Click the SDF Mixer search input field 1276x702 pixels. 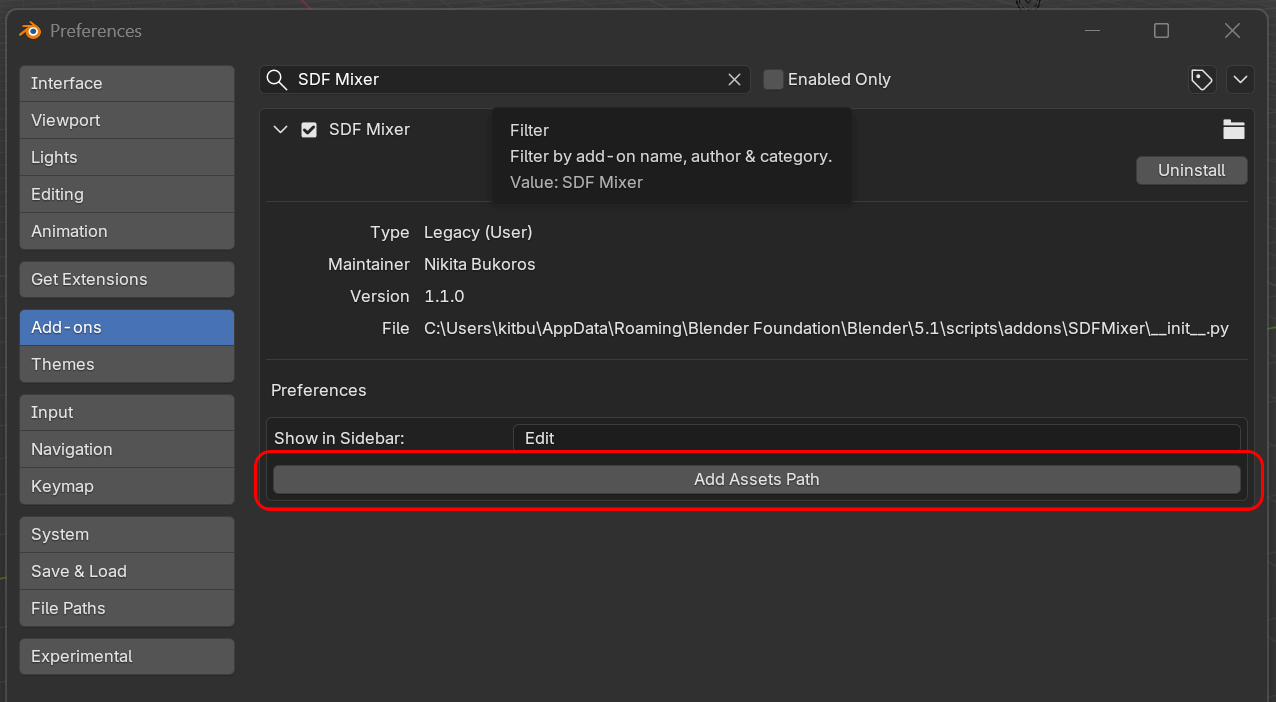click(505, 79)
